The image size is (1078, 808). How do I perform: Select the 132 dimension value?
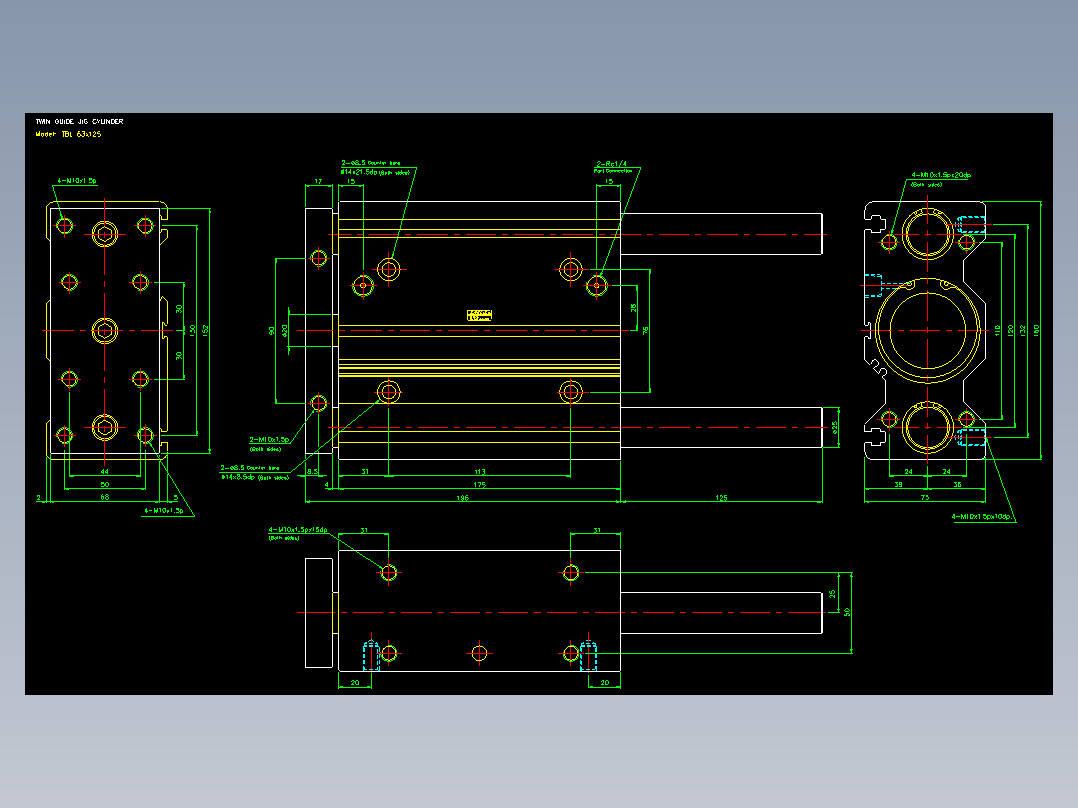pos(1023,330)
